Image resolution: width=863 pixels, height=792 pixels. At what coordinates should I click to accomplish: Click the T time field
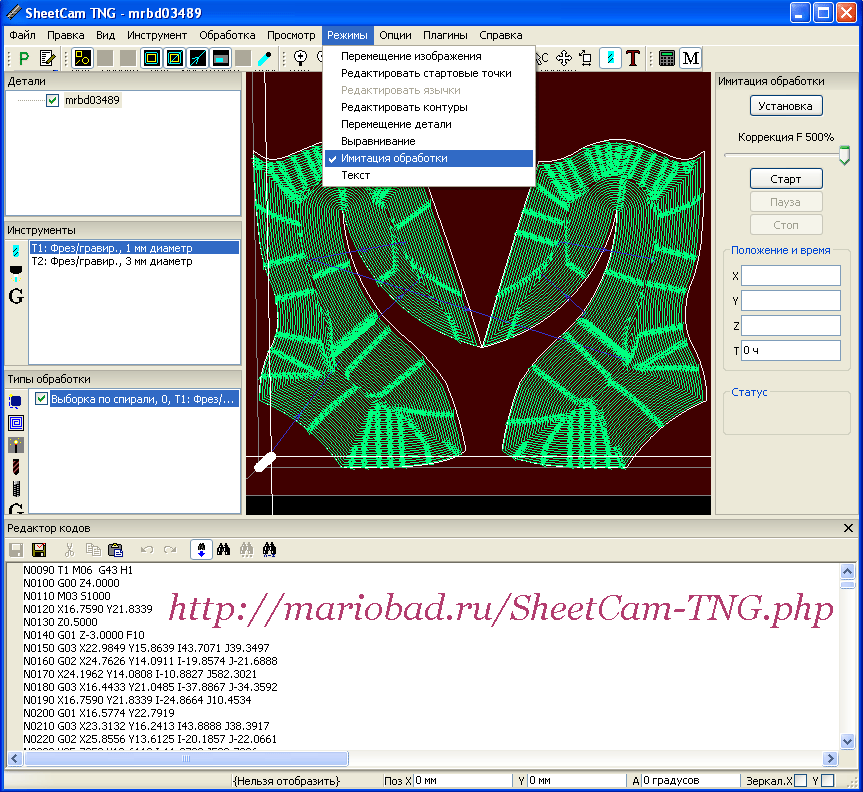pyautogui.click(x=790, y=350)
